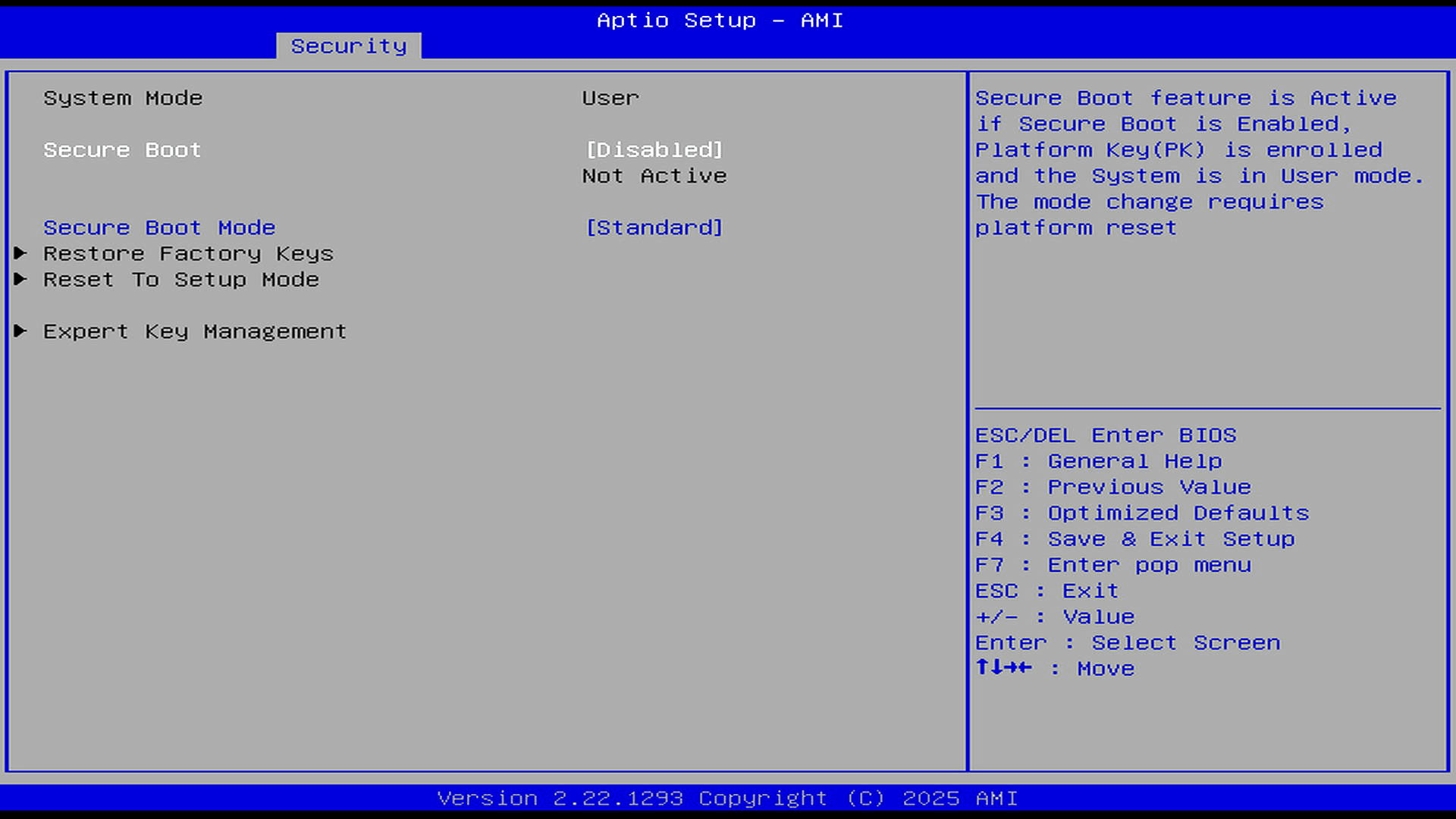This screenshot has width=1456, height=819.
Task: Click the System Mode value User
Action: coord(610,99)
